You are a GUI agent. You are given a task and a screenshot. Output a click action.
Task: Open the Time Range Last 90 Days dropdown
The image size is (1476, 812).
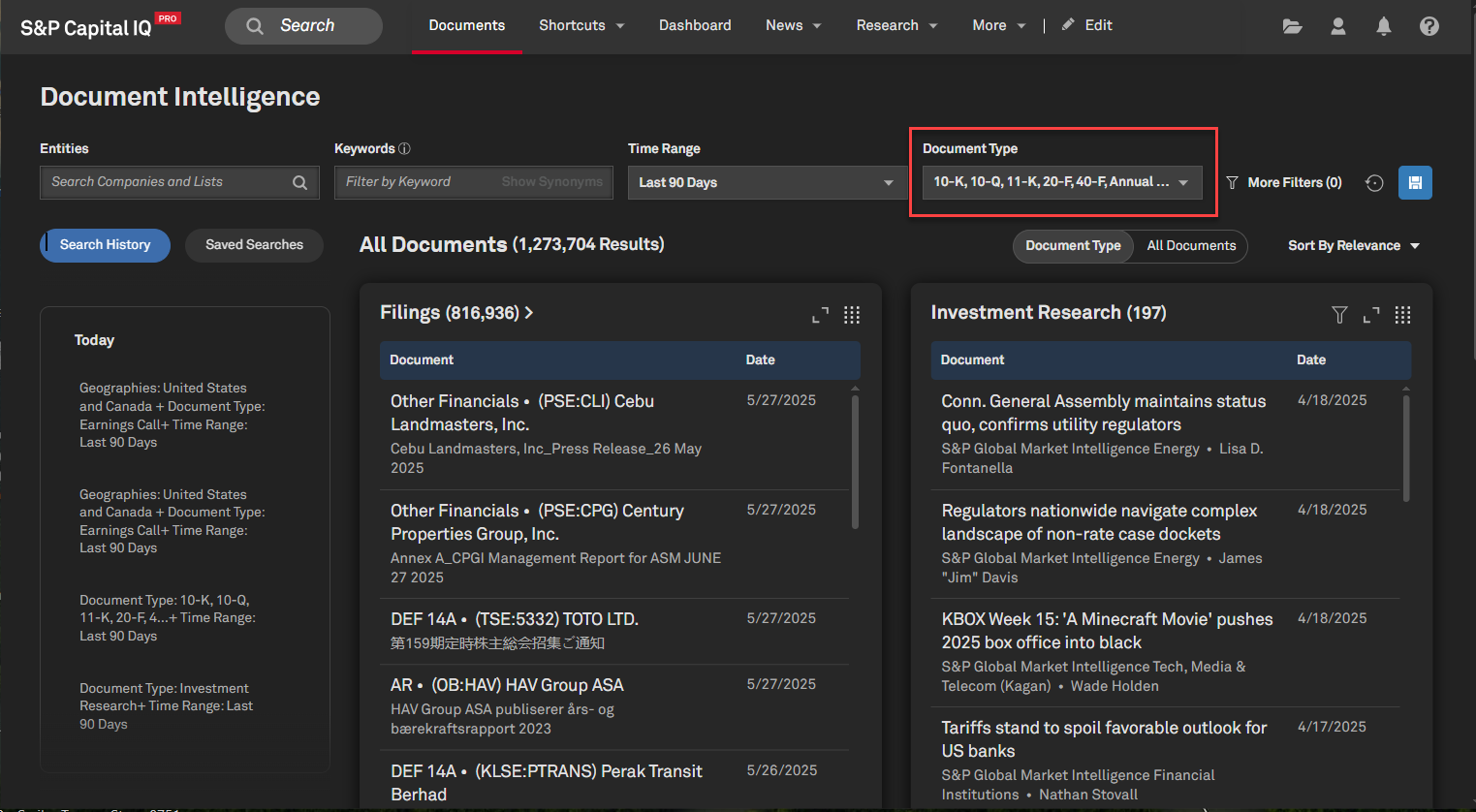point(766,182)
